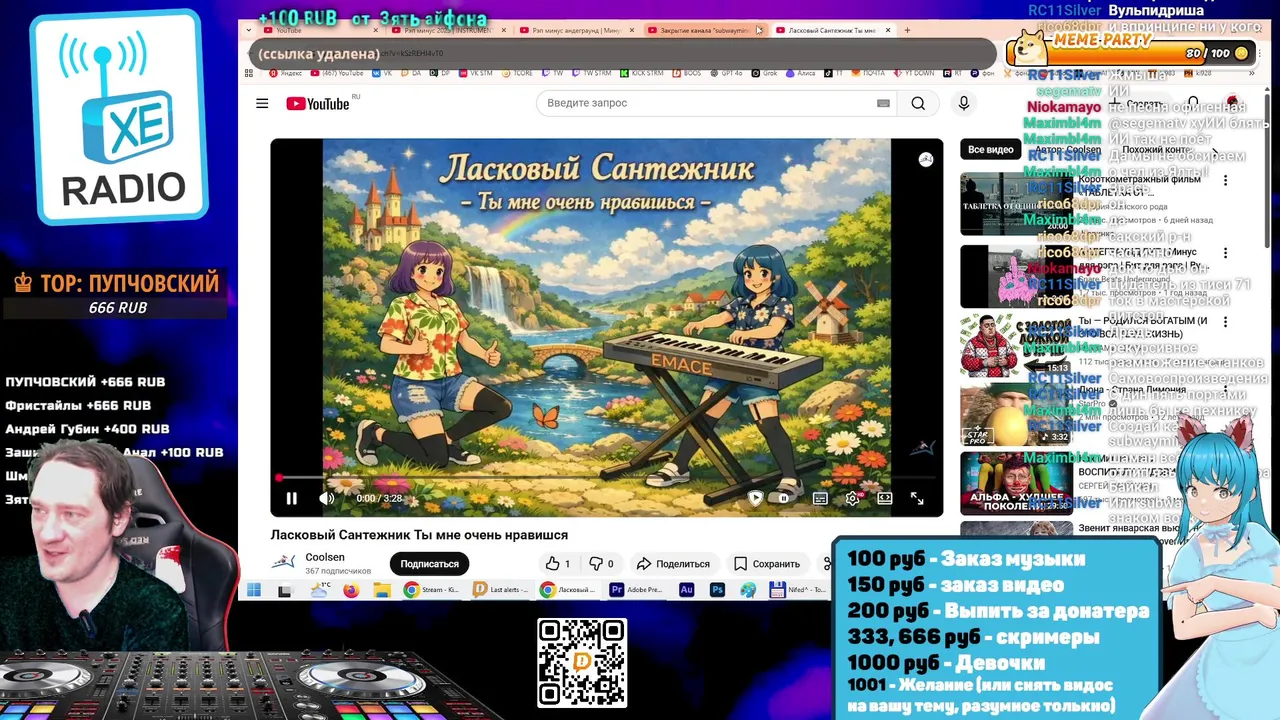The width and height of the screenshot is (1280, 720).
Task: Open options for the РОДИЛСЯ БОГАТЫМ video
Action: pos(1225,322)
